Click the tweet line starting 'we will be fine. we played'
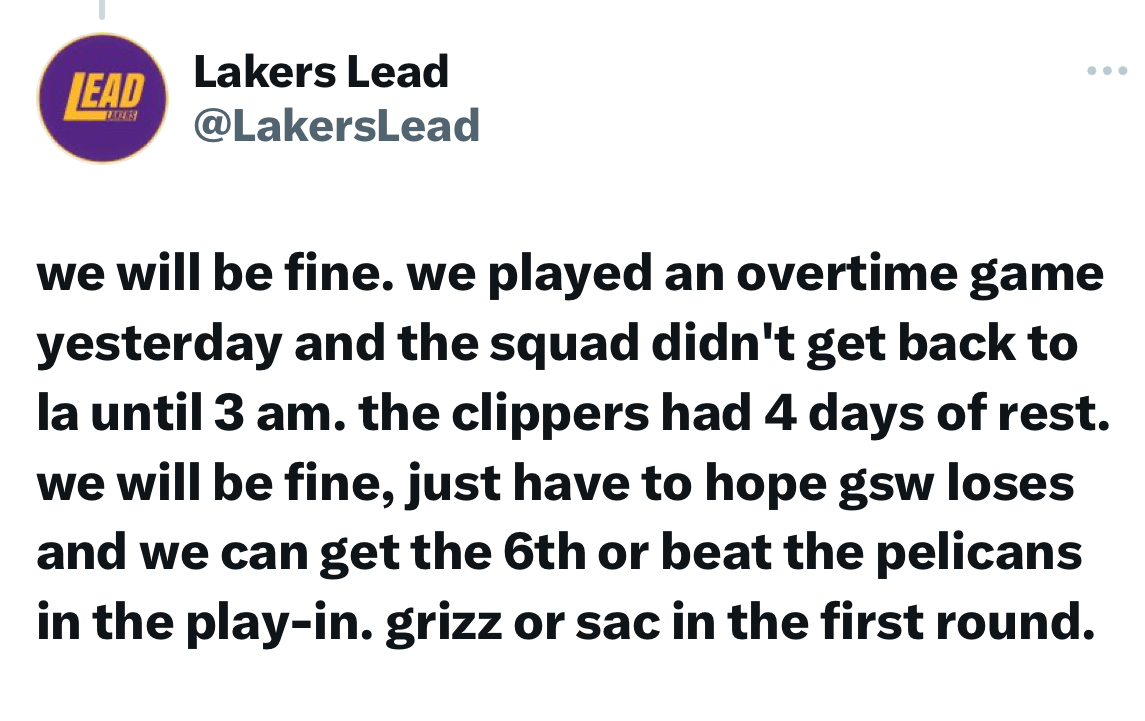 570,275
